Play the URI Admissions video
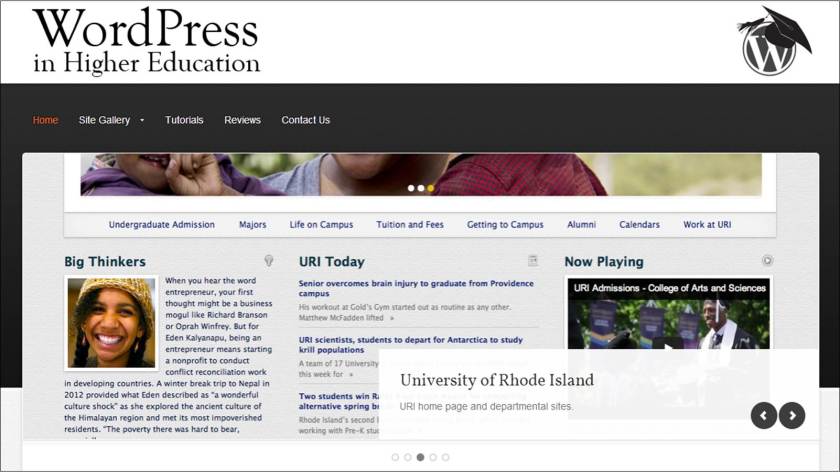 coord(668,346)
